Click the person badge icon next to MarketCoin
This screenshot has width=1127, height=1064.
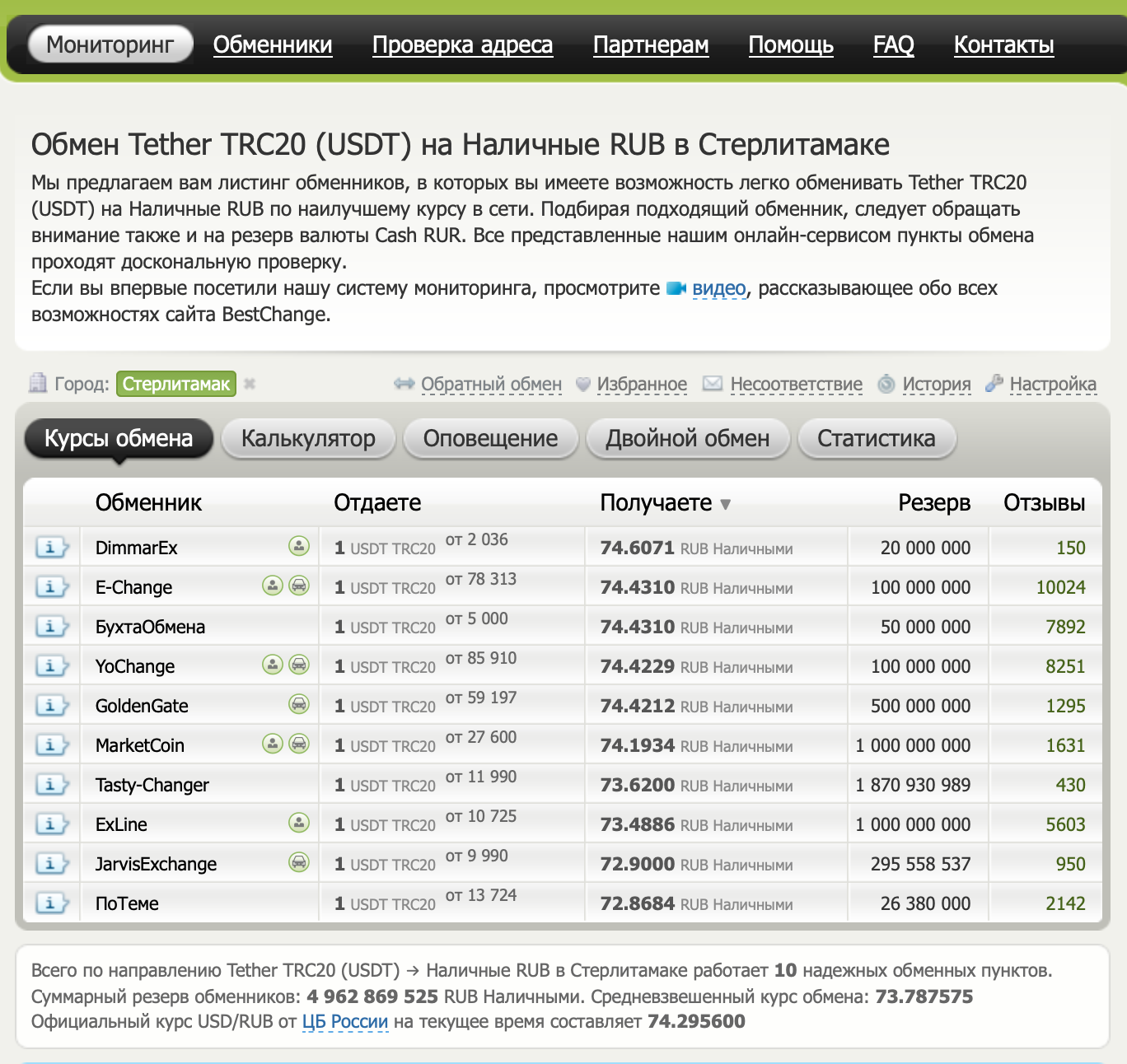[273, 743]
